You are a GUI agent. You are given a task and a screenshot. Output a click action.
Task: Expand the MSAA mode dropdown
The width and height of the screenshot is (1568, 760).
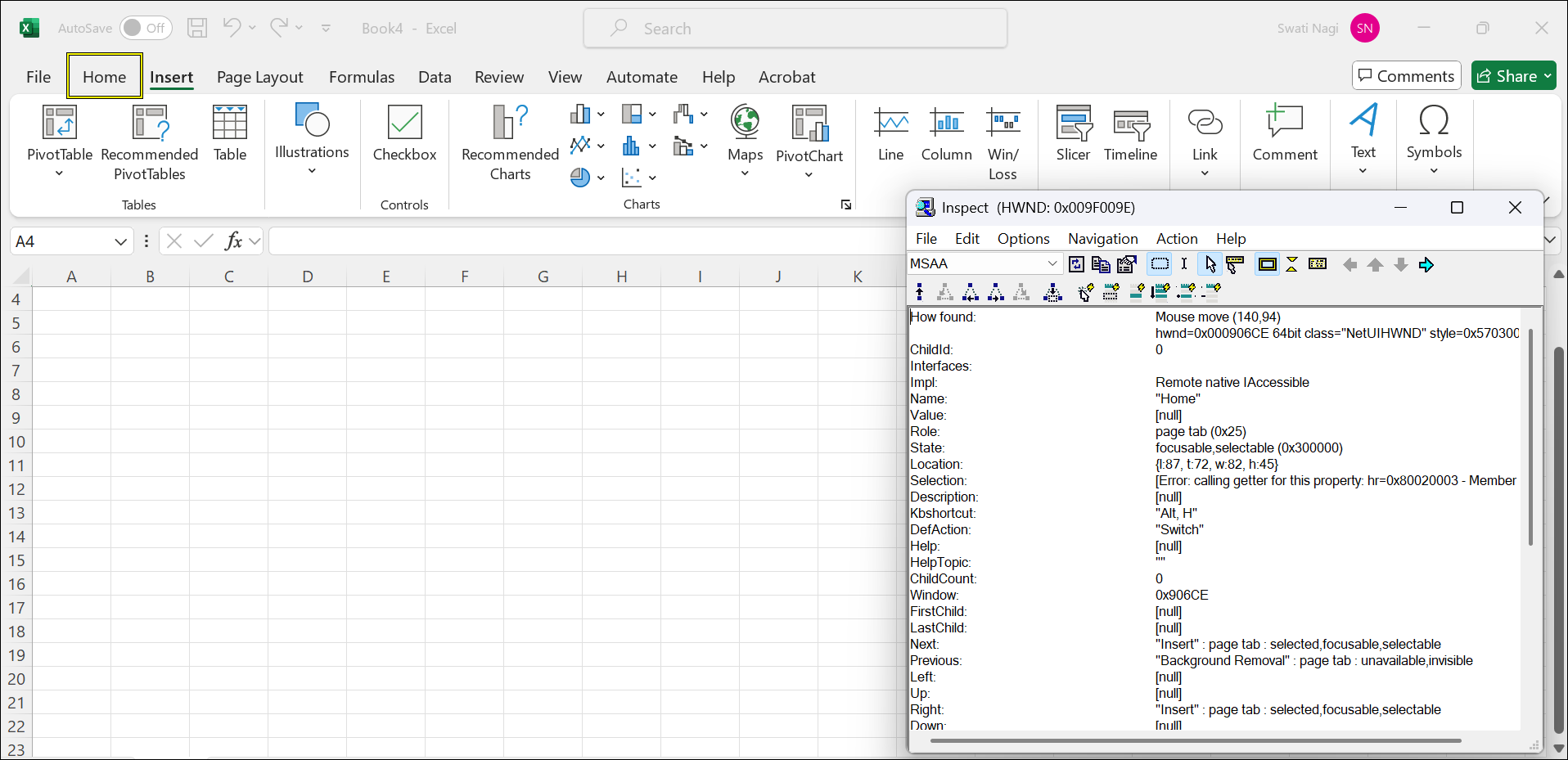(x=1052, y=263)
